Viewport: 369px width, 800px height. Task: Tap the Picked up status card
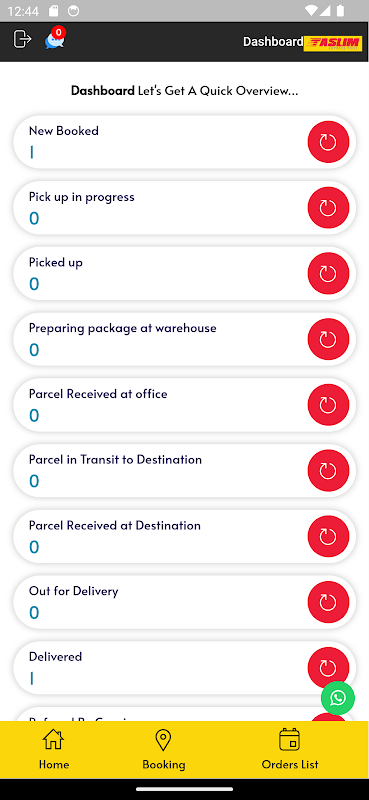tap(184, 273)
